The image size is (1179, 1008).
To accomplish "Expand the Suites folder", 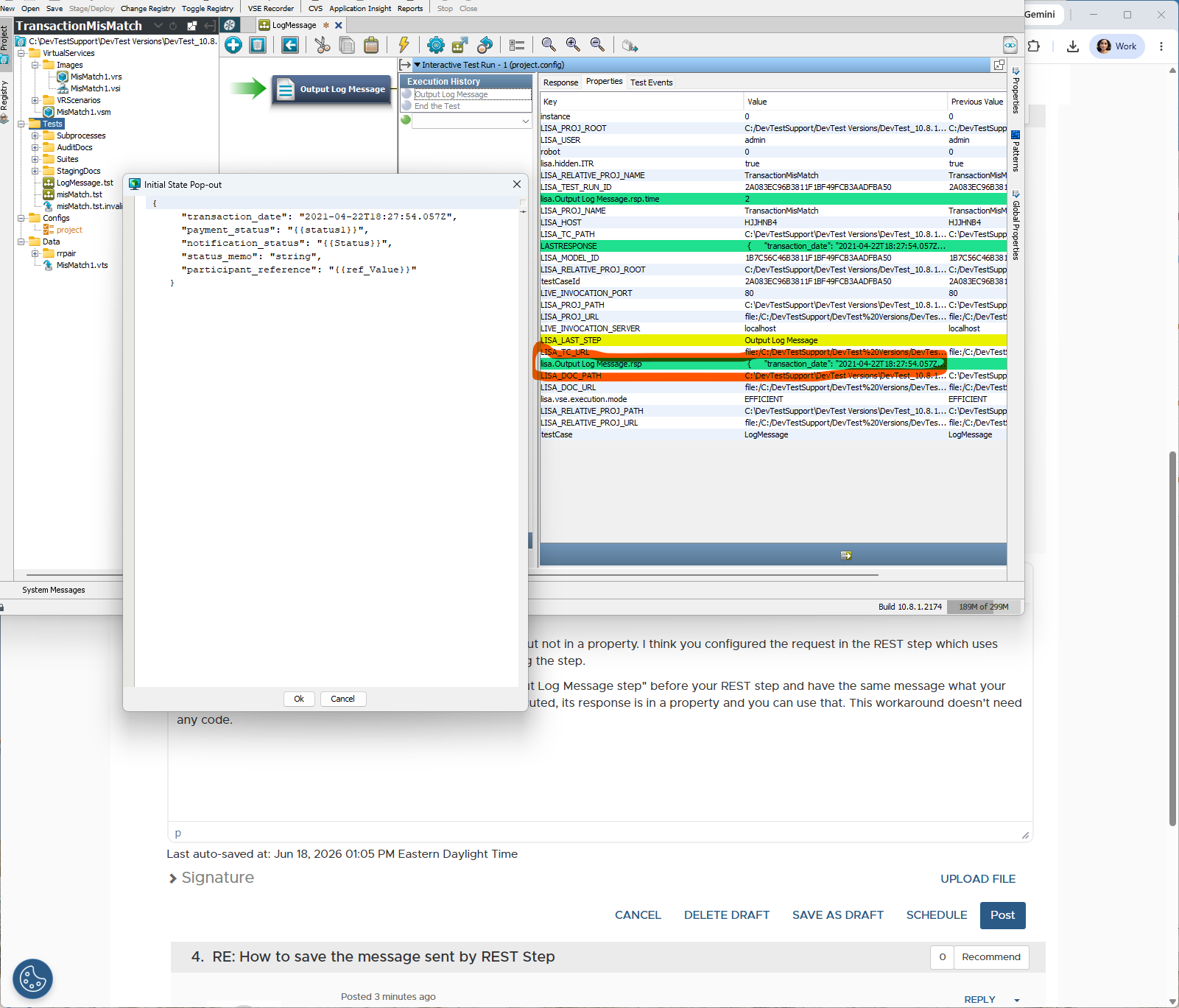I will (35, 159).
